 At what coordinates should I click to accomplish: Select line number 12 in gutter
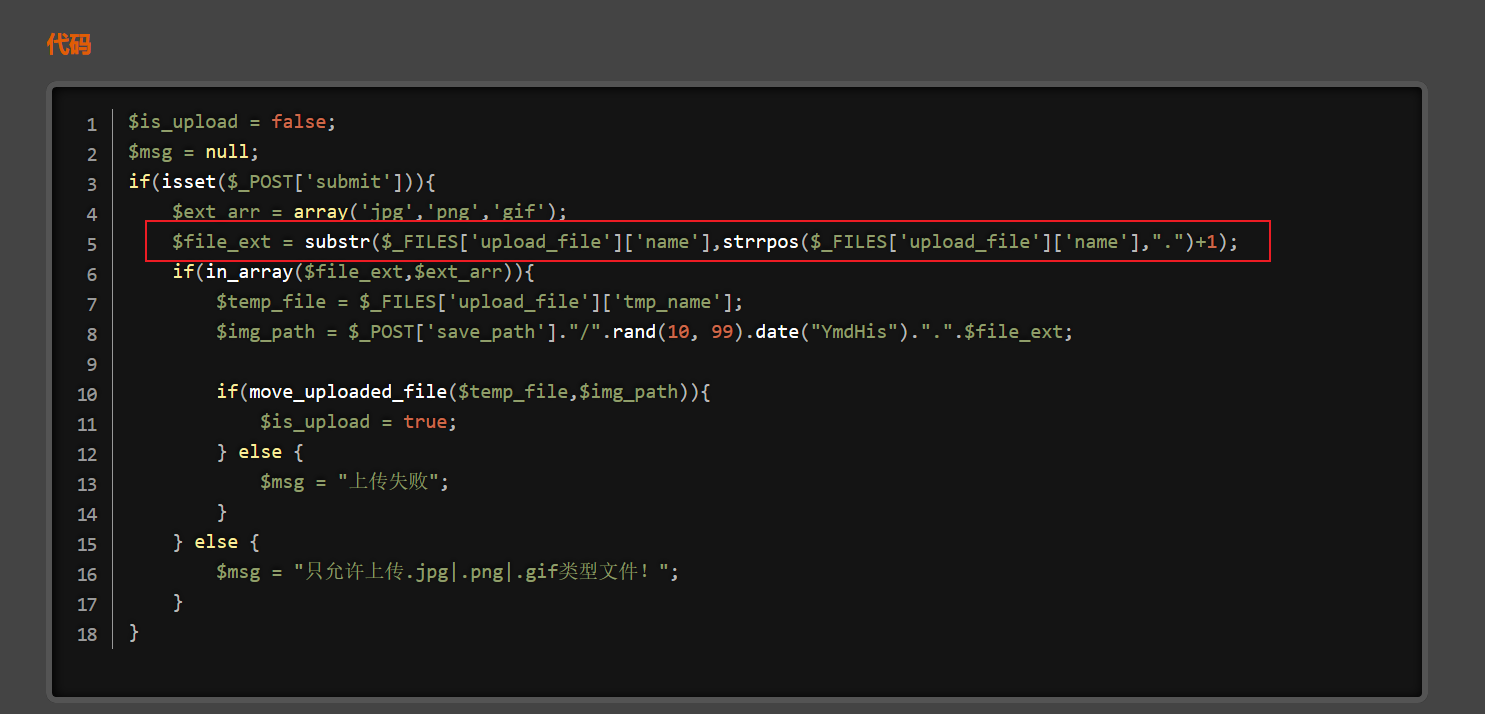coord(87,454)
